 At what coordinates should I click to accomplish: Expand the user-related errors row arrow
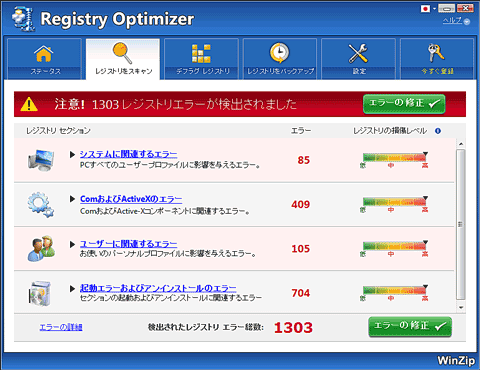72,244
